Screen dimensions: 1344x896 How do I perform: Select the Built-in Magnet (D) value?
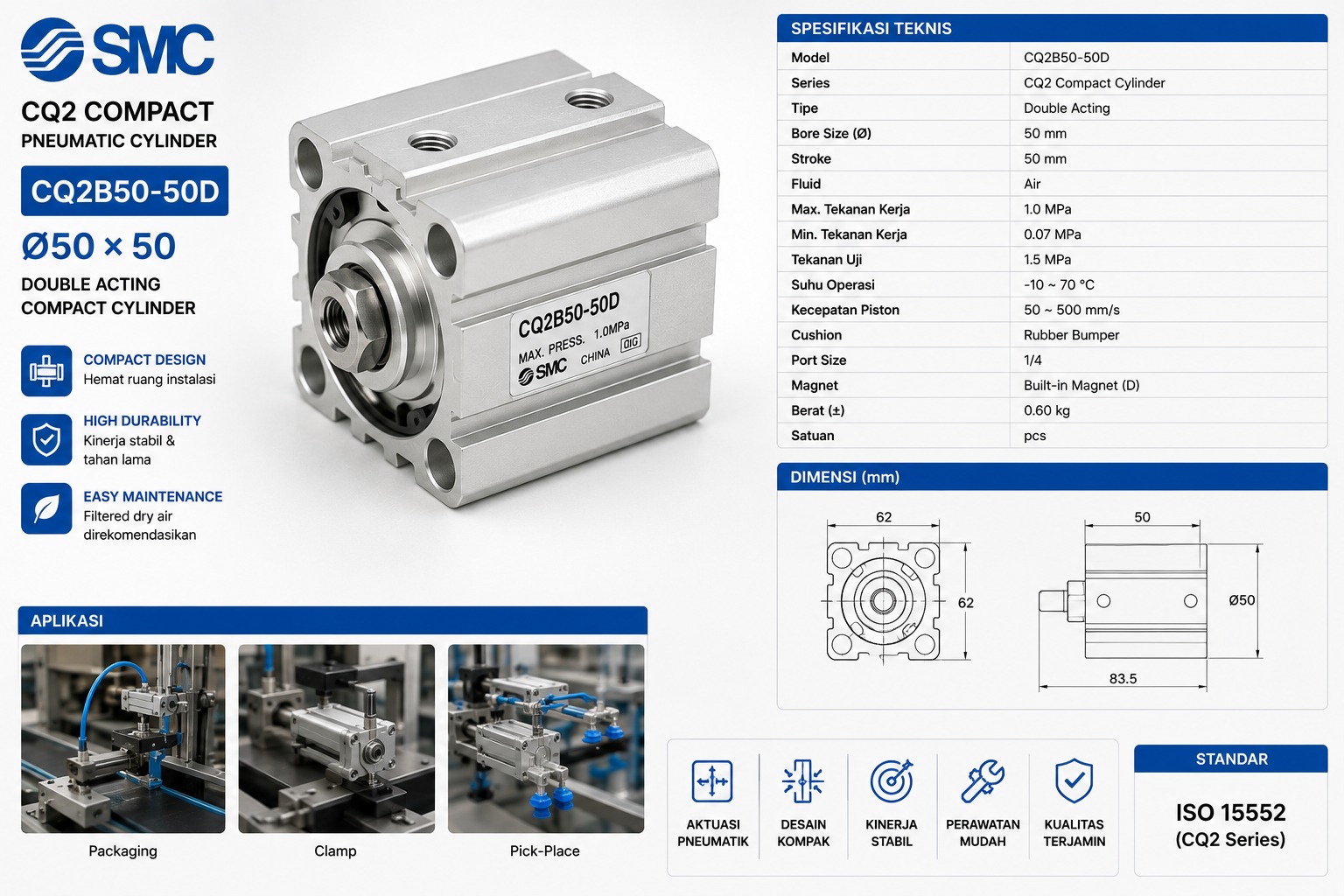tap(1081, 386)
